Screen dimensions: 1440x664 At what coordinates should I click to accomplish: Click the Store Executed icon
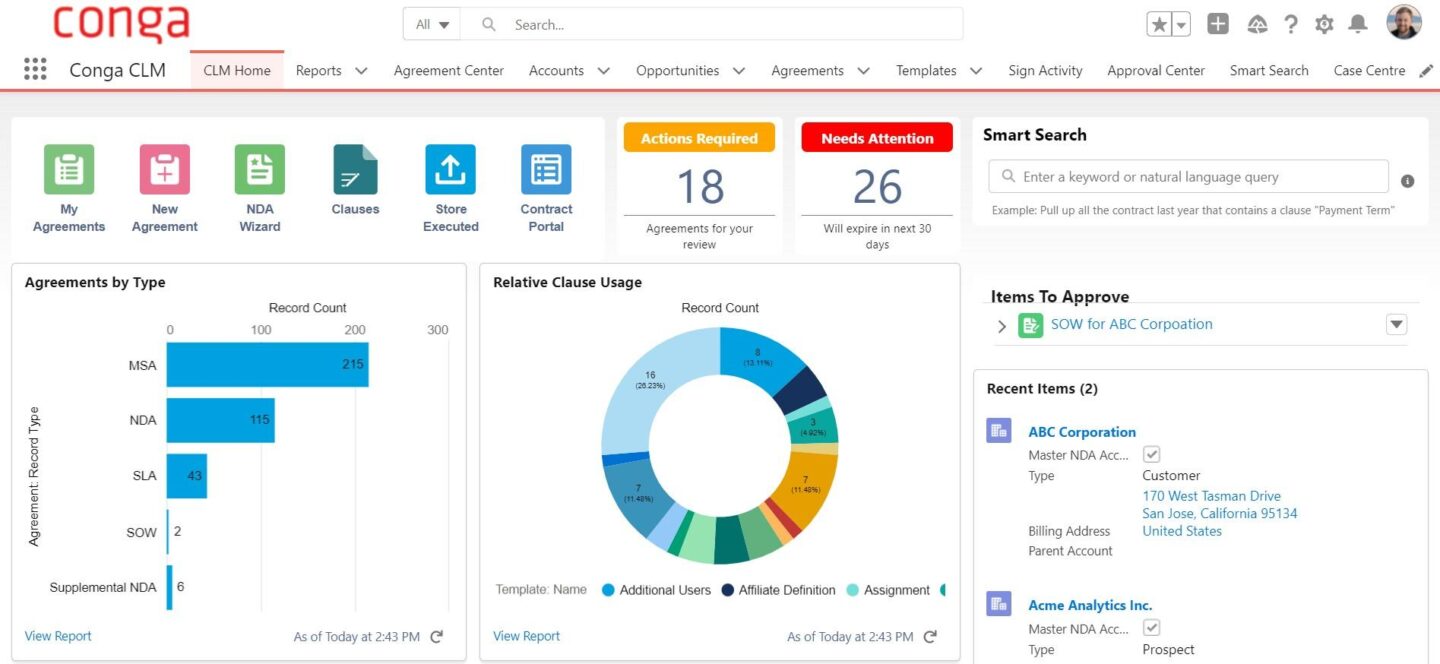[x=450, y=170]
